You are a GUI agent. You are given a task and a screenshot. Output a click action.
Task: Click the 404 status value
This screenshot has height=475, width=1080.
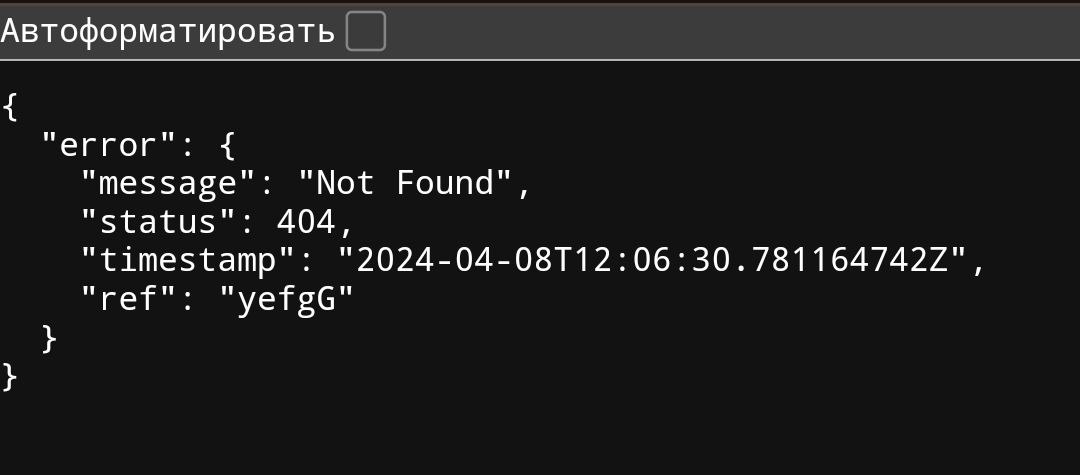306,222
